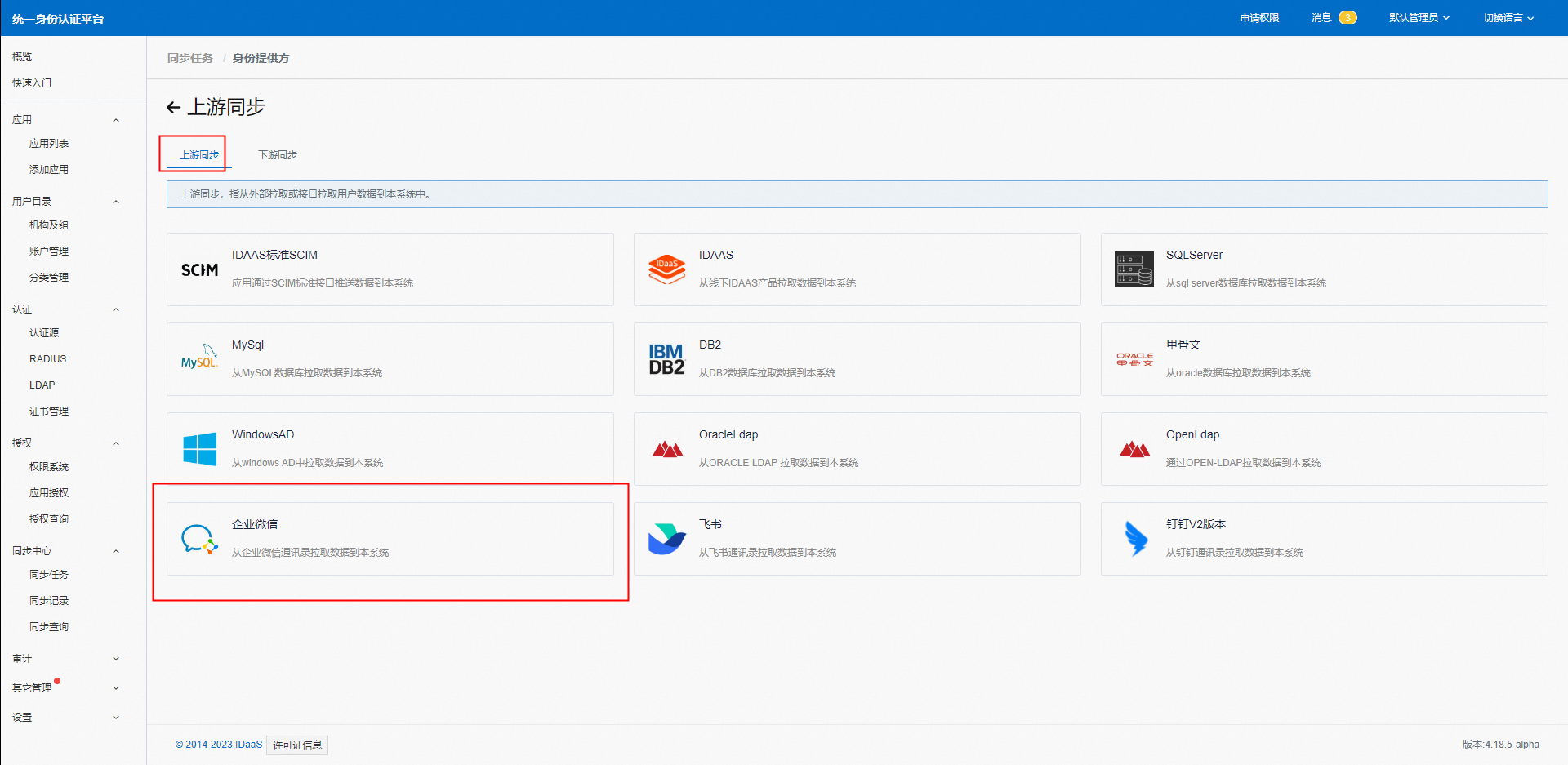Expand the 审计 sidebar section
1568x765 pixels.
pos(116,659)
